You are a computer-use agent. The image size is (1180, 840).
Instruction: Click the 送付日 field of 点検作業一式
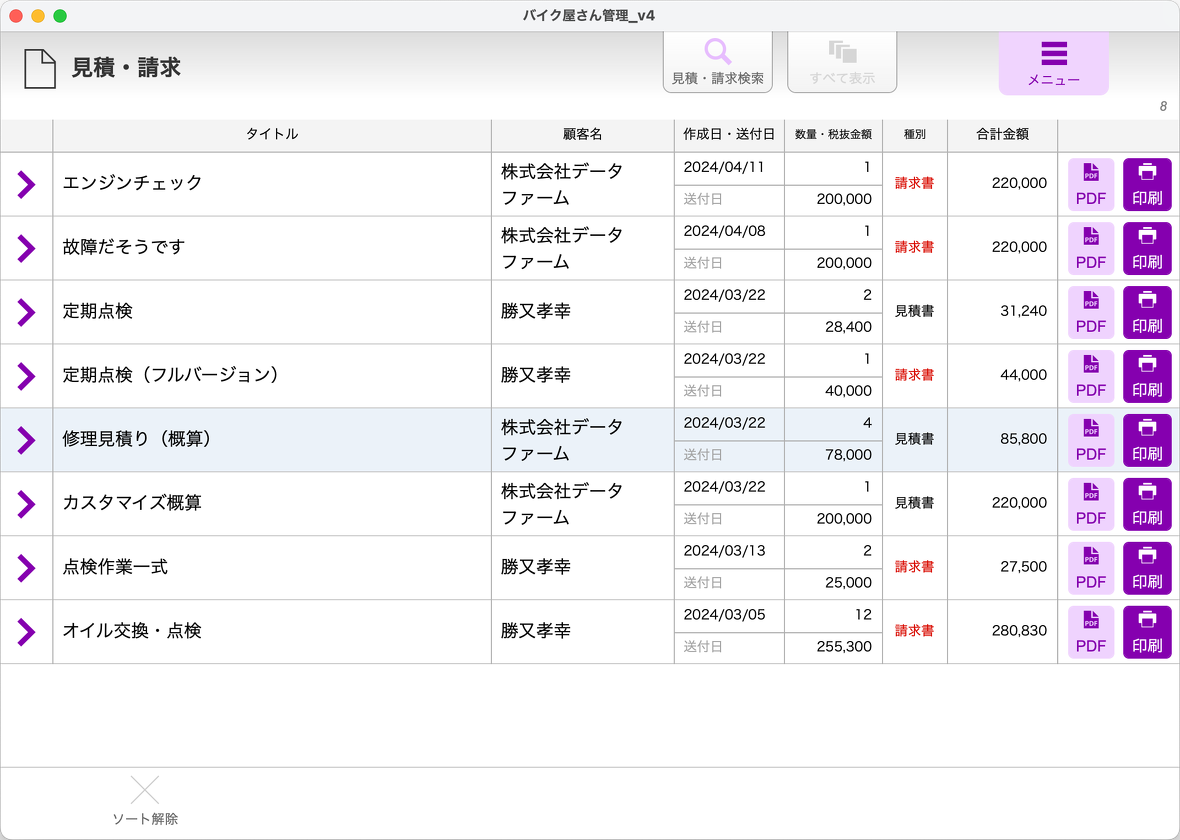pos(729,583)
